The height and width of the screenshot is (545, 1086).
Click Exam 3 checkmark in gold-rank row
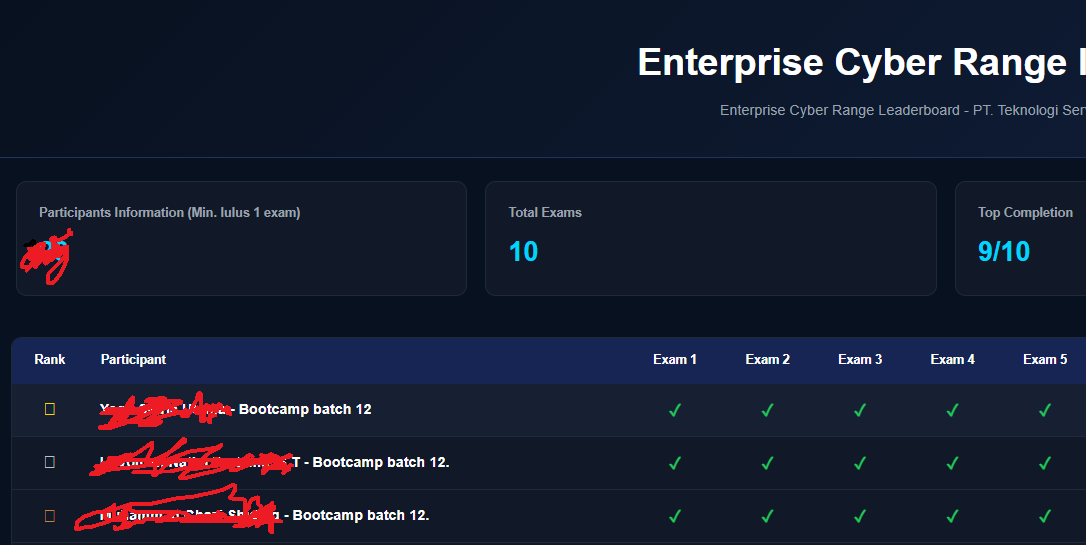[x=860, y=410]
